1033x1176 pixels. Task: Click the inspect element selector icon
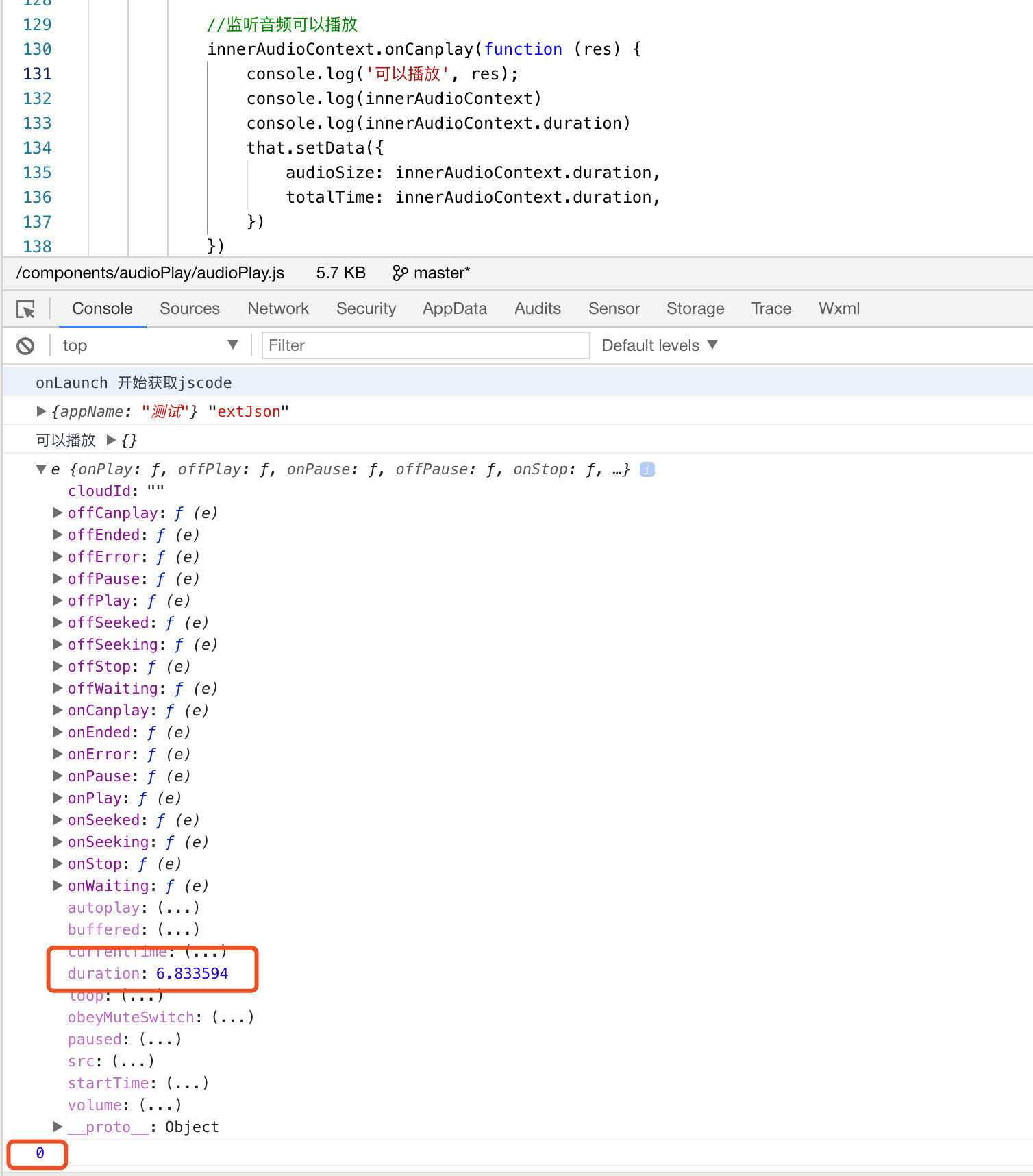tap(26, 309)
